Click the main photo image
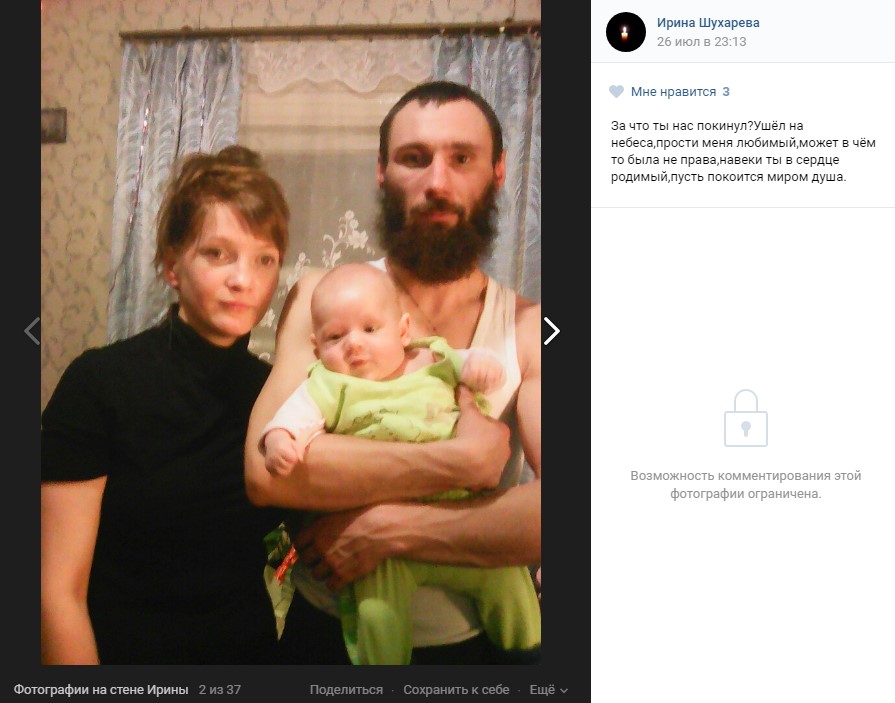This screenshot has height=703, width=895. (x=291, y=332)
